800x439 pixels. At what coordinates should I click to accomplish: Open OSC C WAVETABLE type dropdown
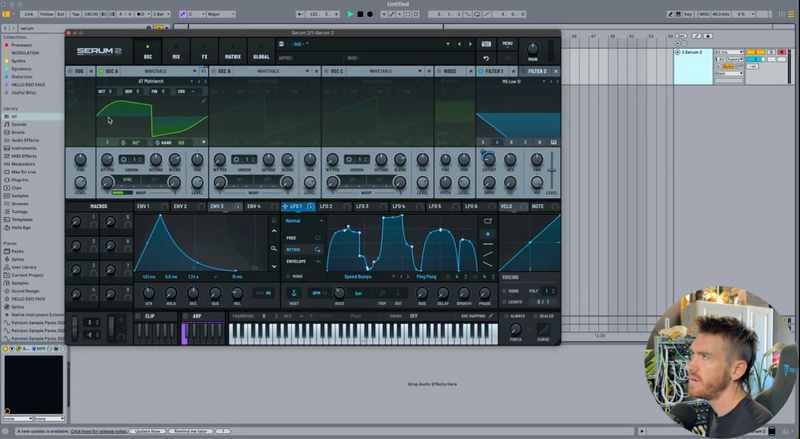388,71
